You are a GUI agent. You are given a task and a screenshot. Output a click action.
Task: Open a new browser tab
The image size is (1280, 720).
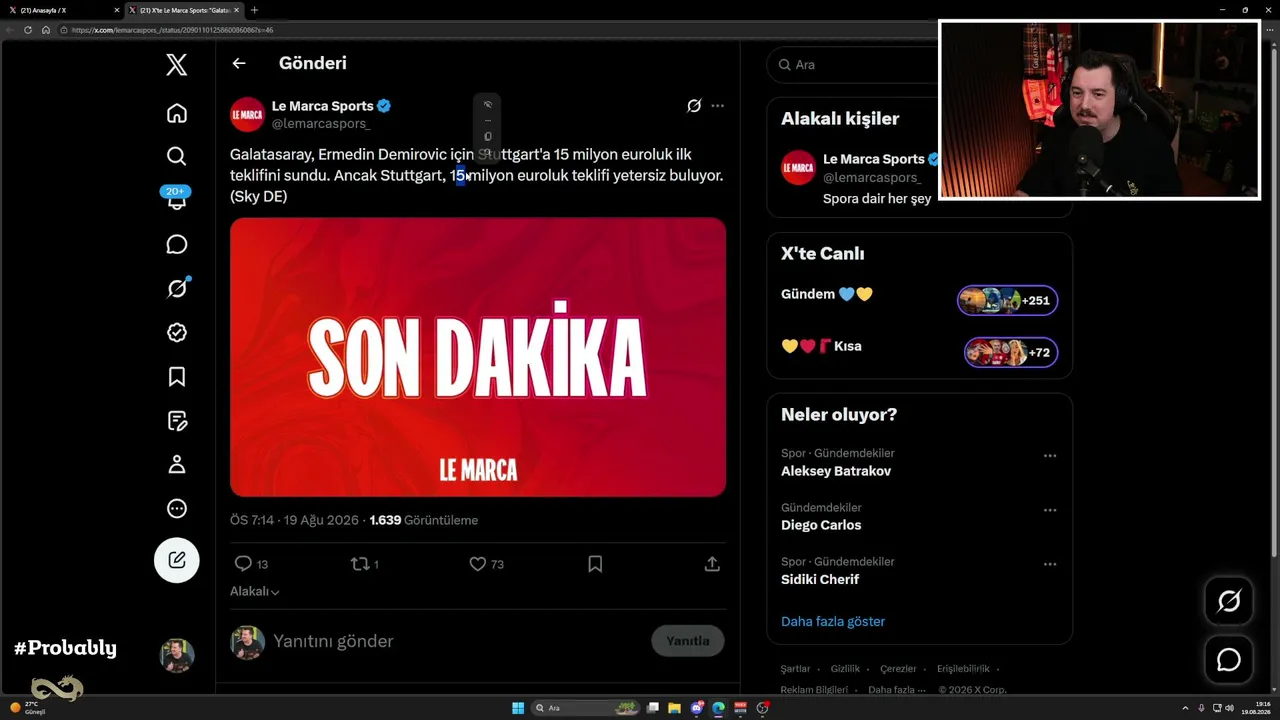[254, 10]
